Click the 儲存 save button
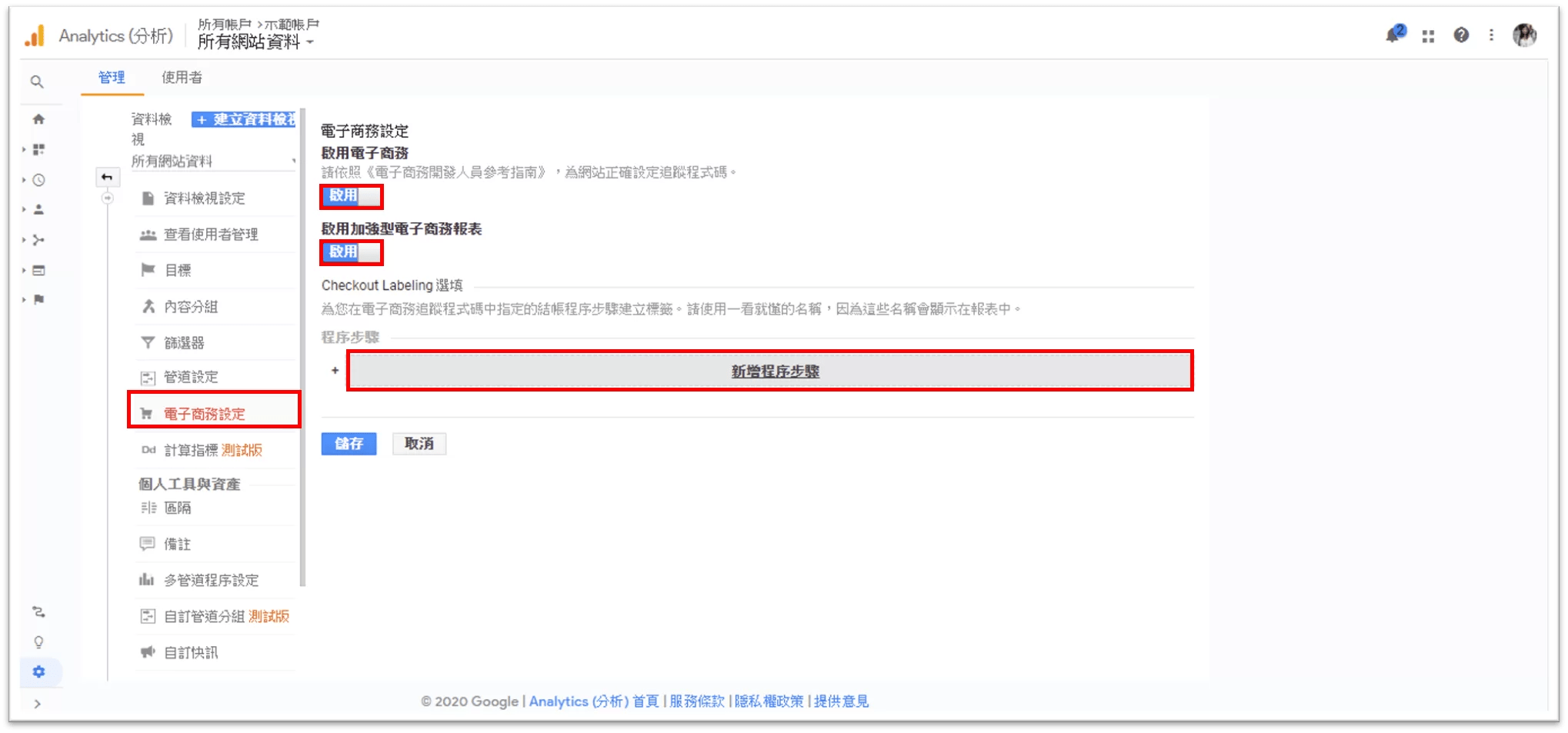This screenshot has width=1568, height=733. tap(349, 444)
